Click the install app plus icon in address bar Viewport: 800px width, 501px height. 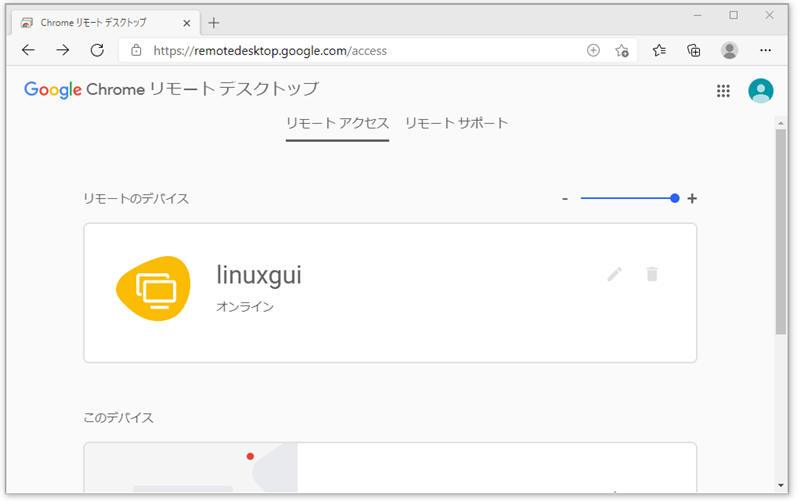(x=593, y=51)
